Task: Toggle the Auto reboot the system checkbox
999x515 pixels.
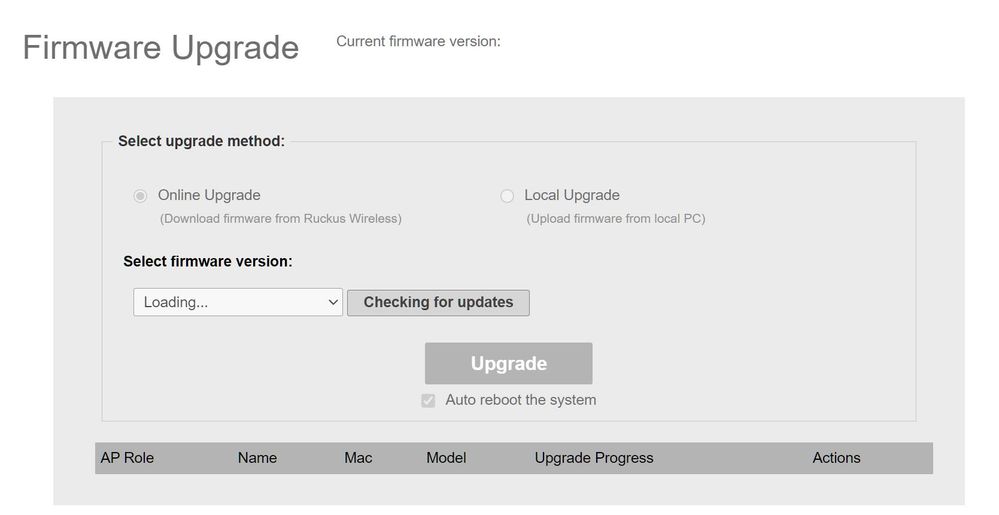Action: click(x=428, y=401)
